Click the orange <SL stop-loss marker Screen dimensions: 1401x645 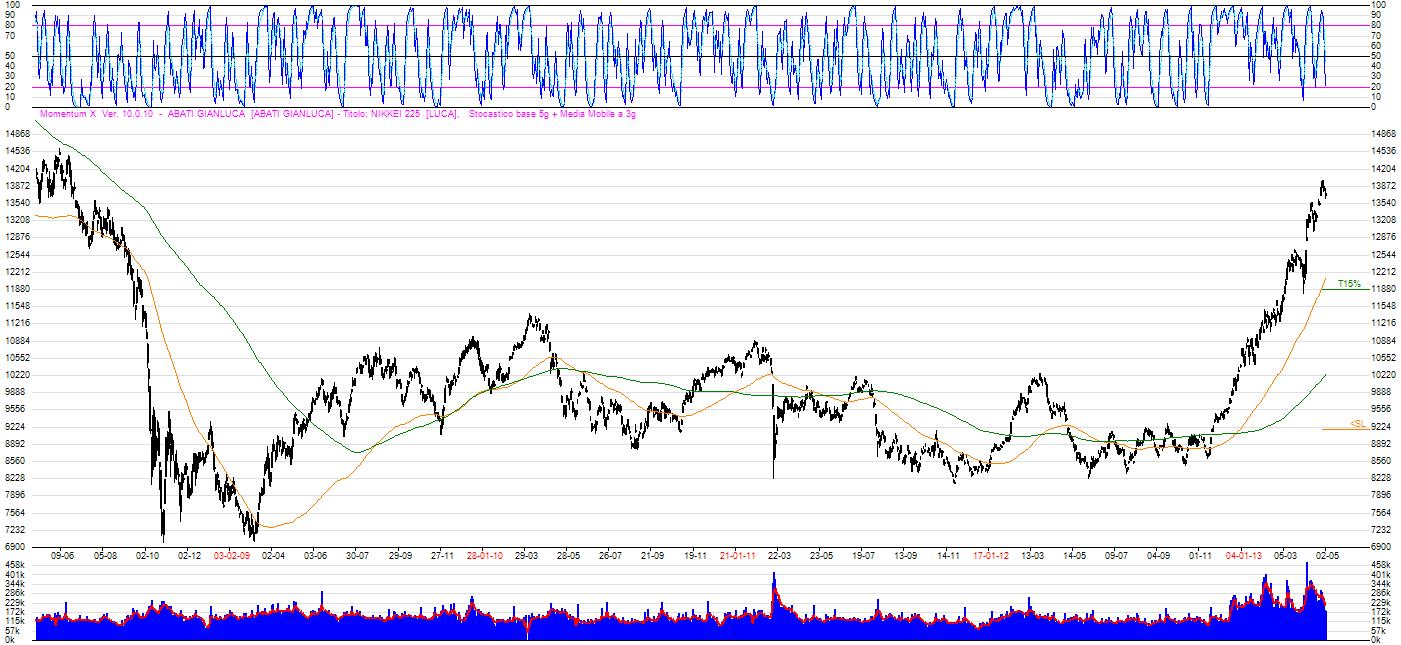pos(1358,424)
